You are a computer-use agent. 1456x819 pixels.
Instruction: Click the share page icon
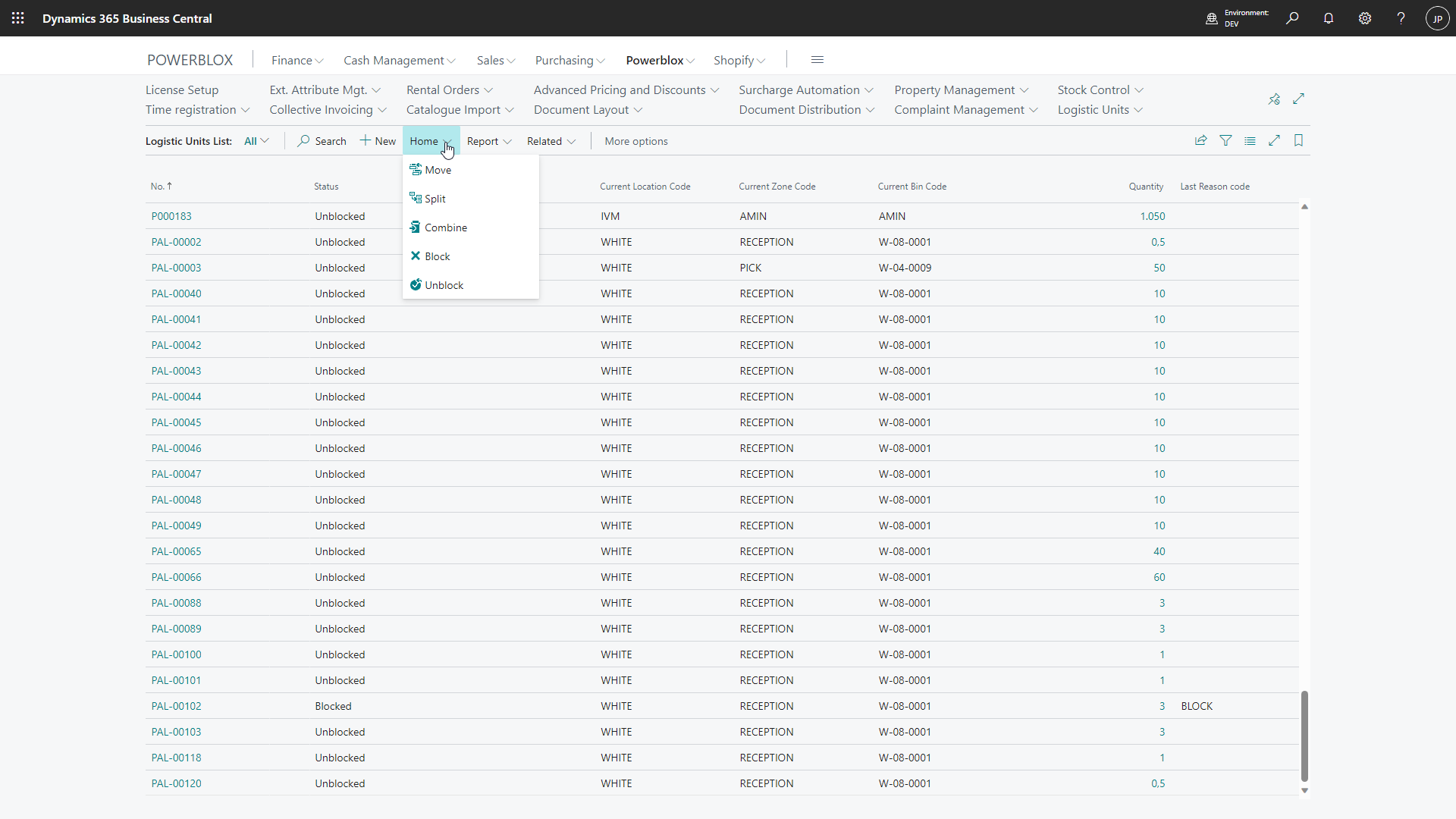point(1201,140)
